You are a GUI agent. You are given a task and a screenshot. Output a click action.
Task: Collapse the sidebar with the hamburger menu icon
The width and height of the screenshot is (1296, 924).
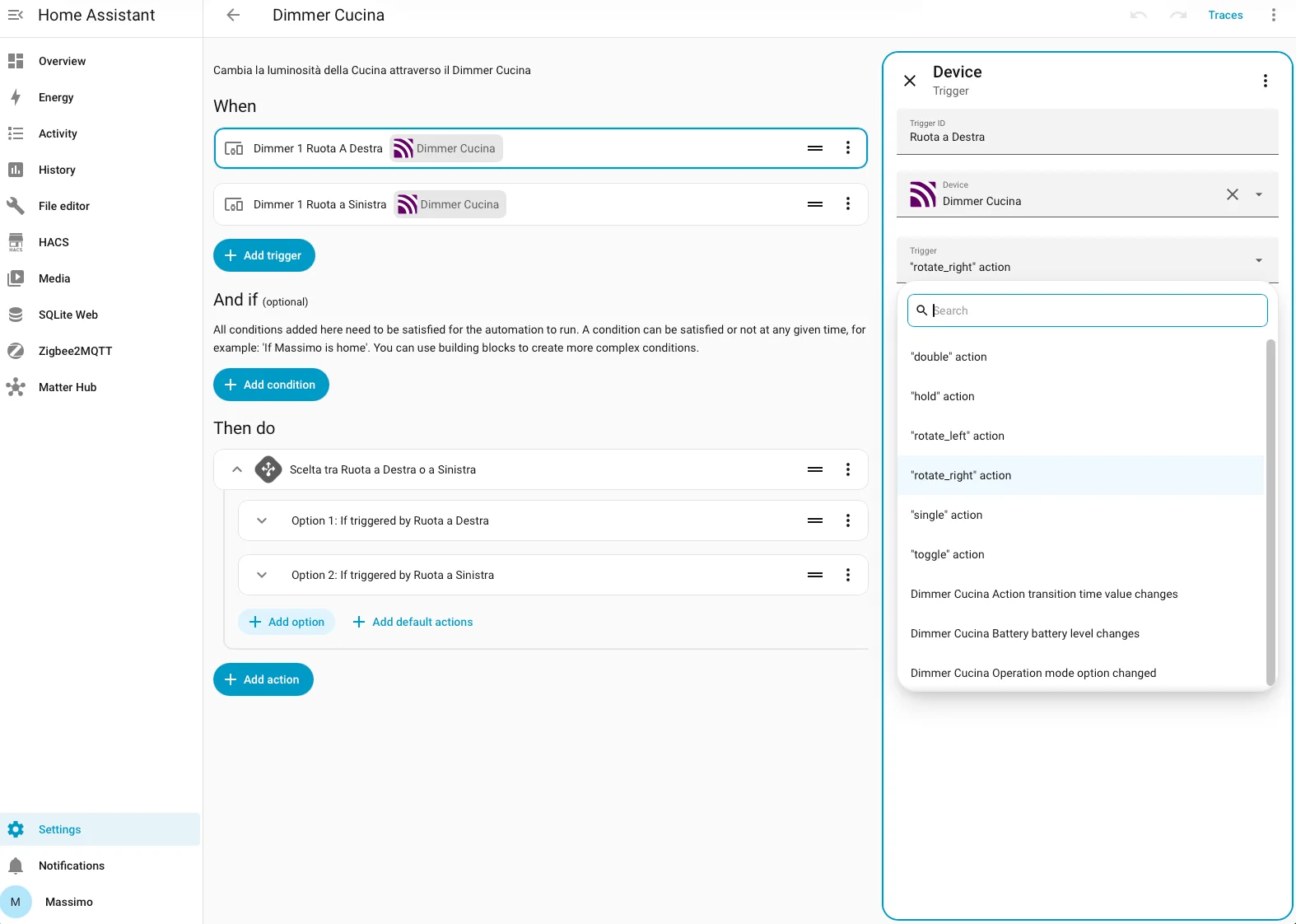16,15
